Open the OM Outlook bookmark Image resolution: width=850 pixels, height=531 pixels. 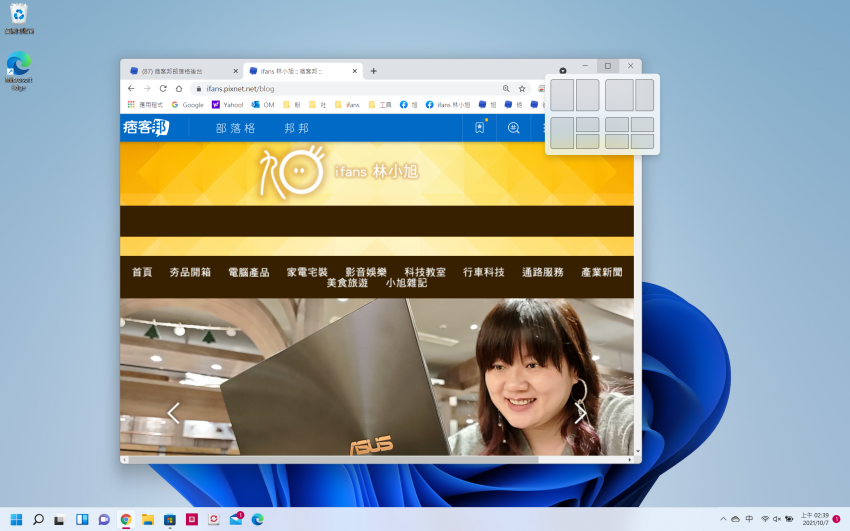click(x=263, y=105)
